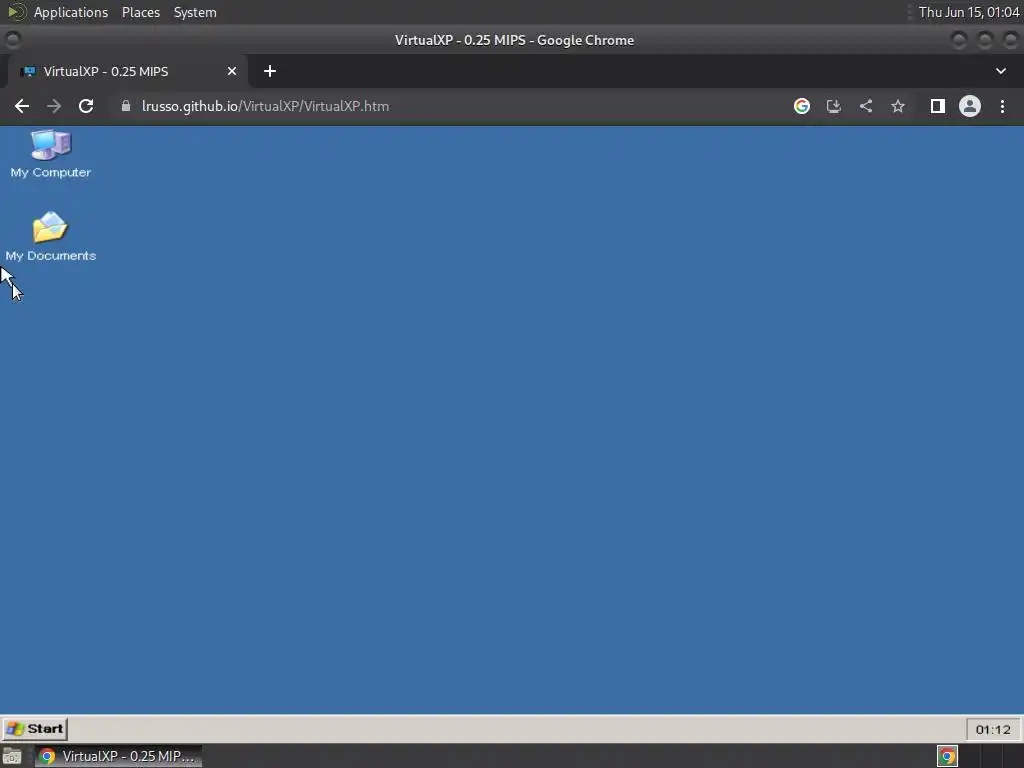
Task: Click the show desktop icon in bottom panel
Action: 12,756
